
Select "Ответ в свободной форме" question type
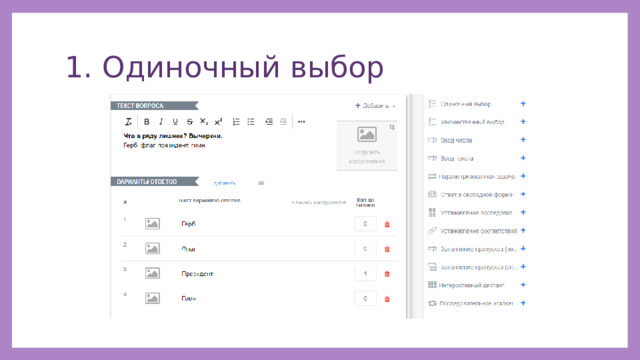click(476, 195)
